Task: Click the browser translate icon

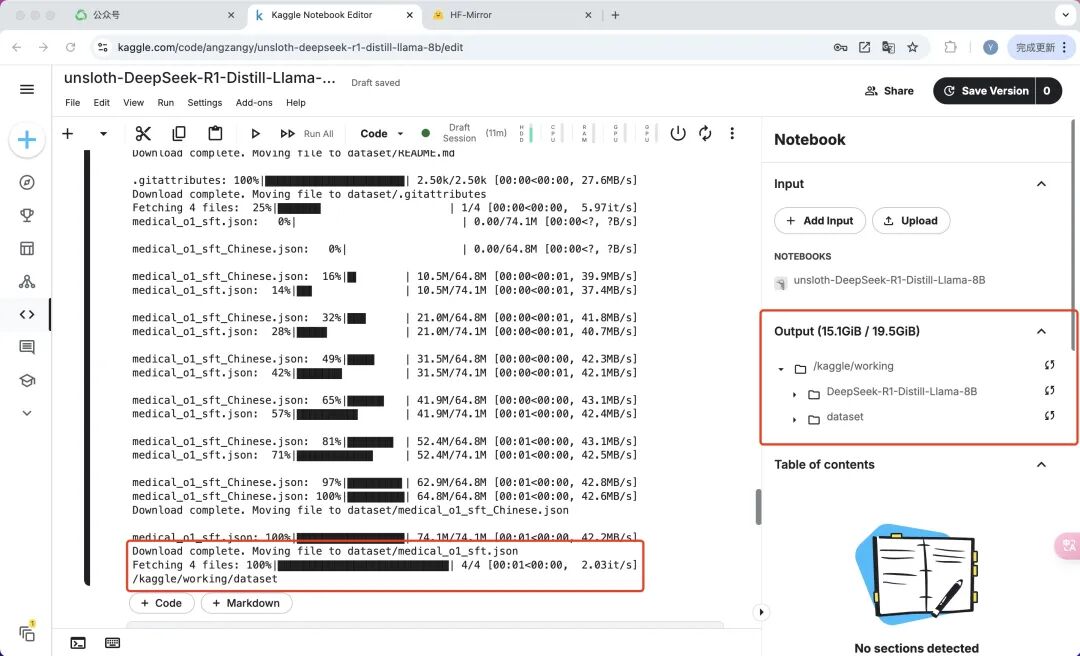Action: 889,48
